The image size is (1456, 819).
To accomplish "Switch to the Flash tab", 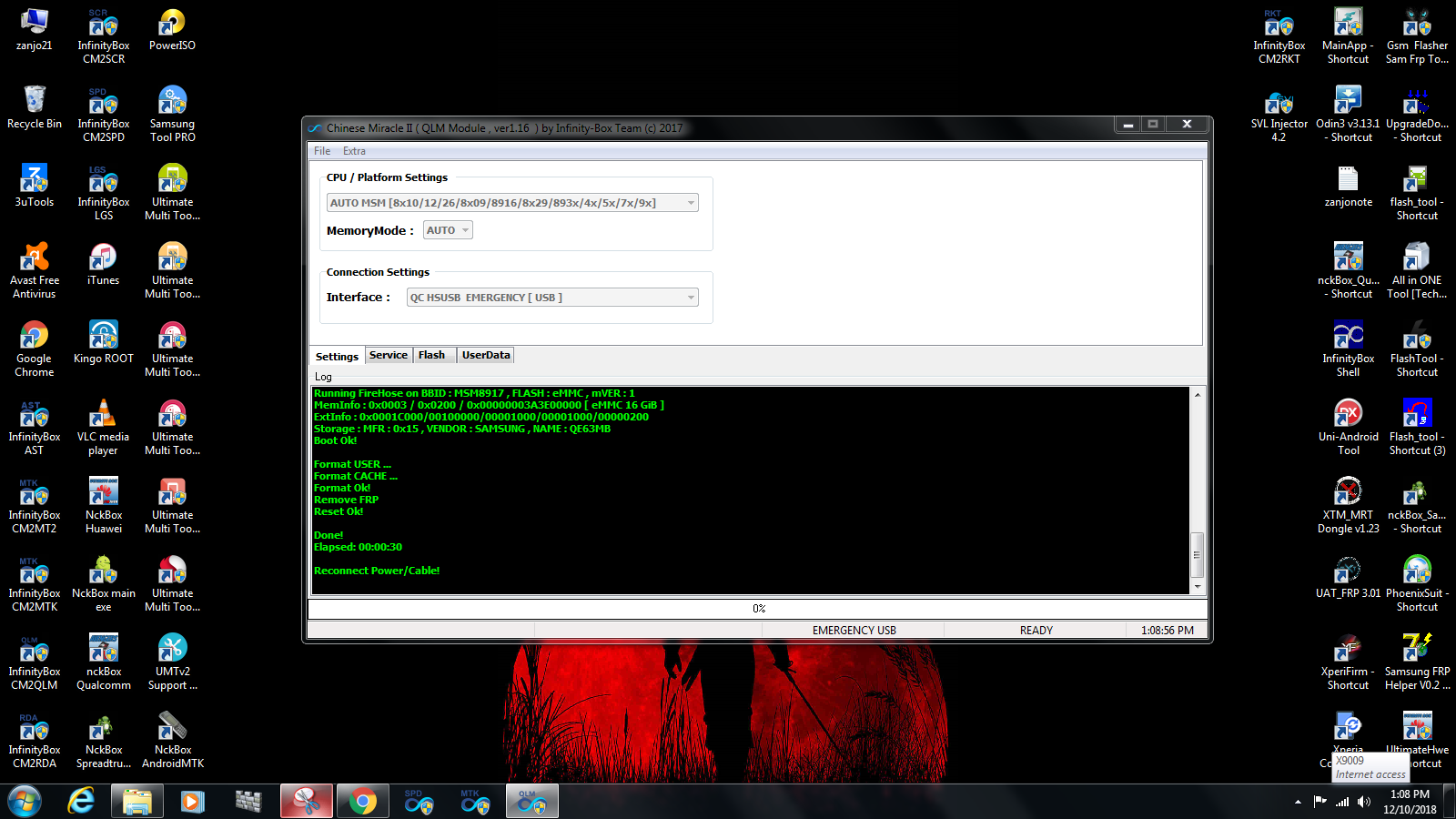I will tap(432, 355).
